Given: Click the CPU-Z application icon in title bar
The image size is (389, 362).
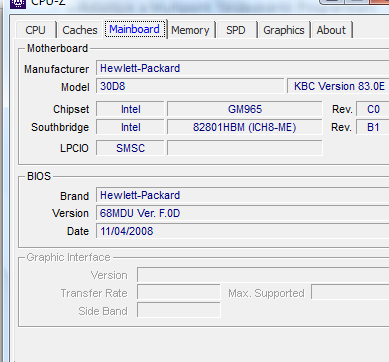Looking at the screenshot, I should pos(18,3).
